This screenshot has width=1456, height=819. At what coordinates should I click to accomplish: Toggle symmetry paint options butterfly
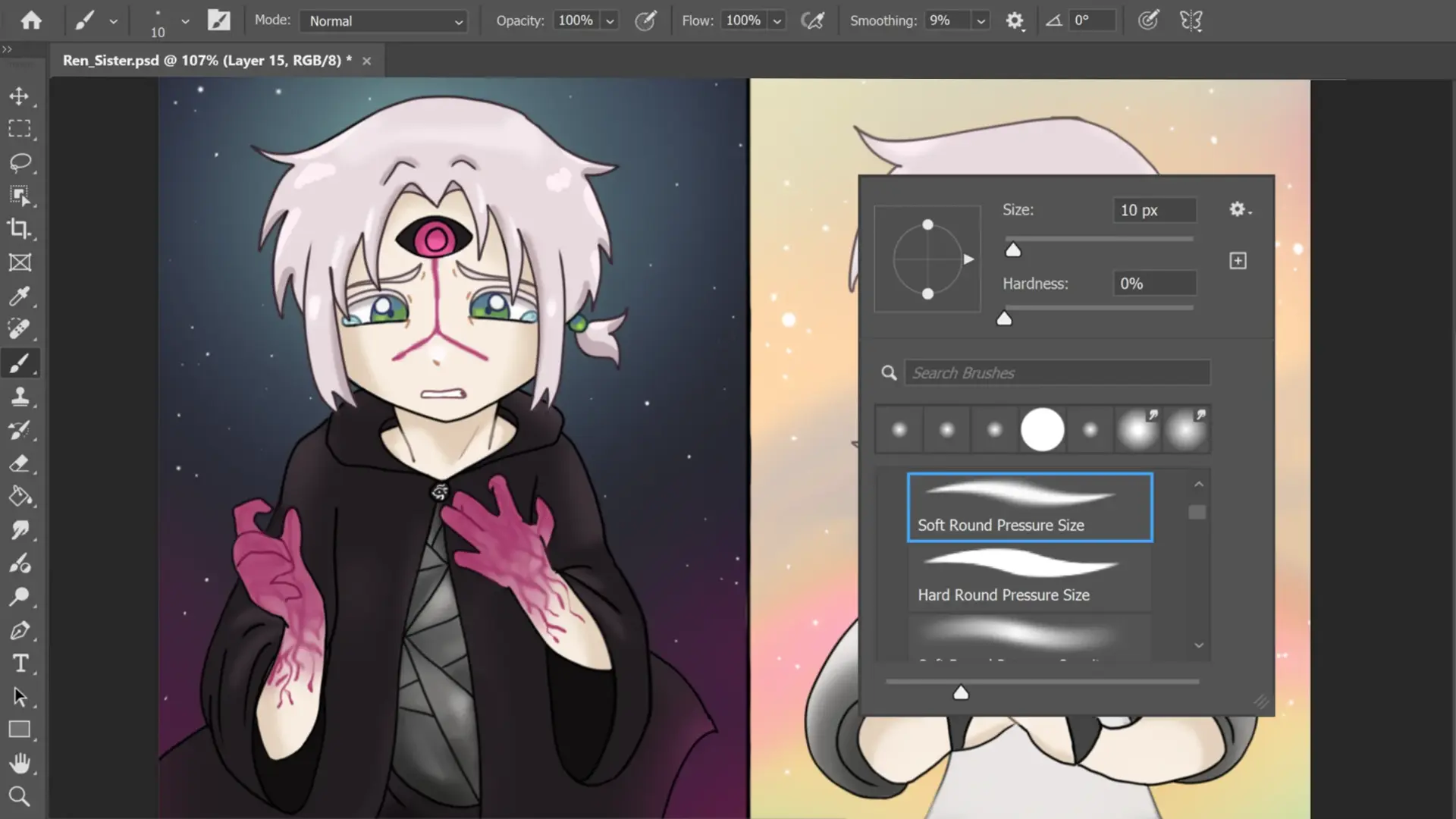1191,20
